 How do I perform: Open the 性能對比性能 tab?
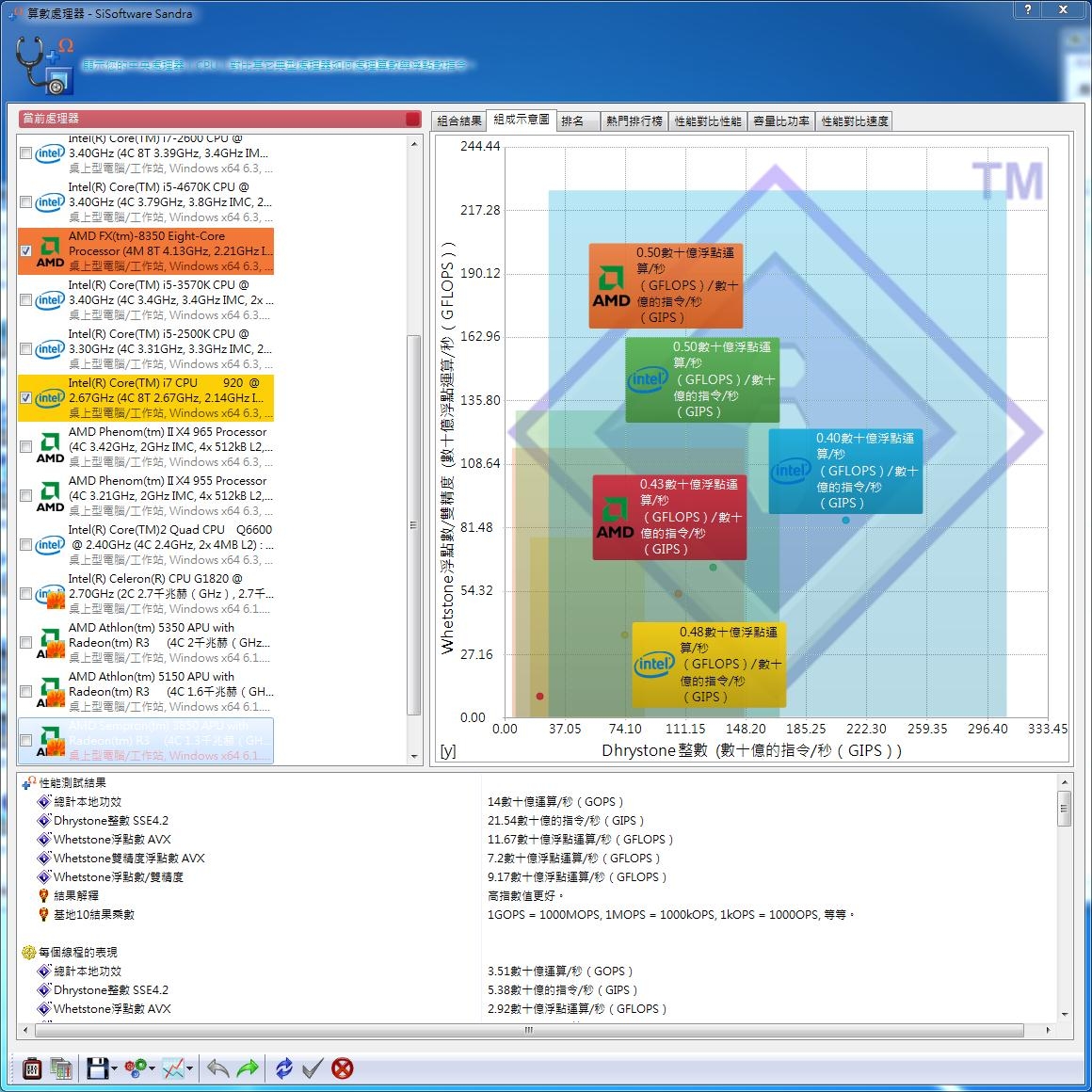tap(708, 121)
